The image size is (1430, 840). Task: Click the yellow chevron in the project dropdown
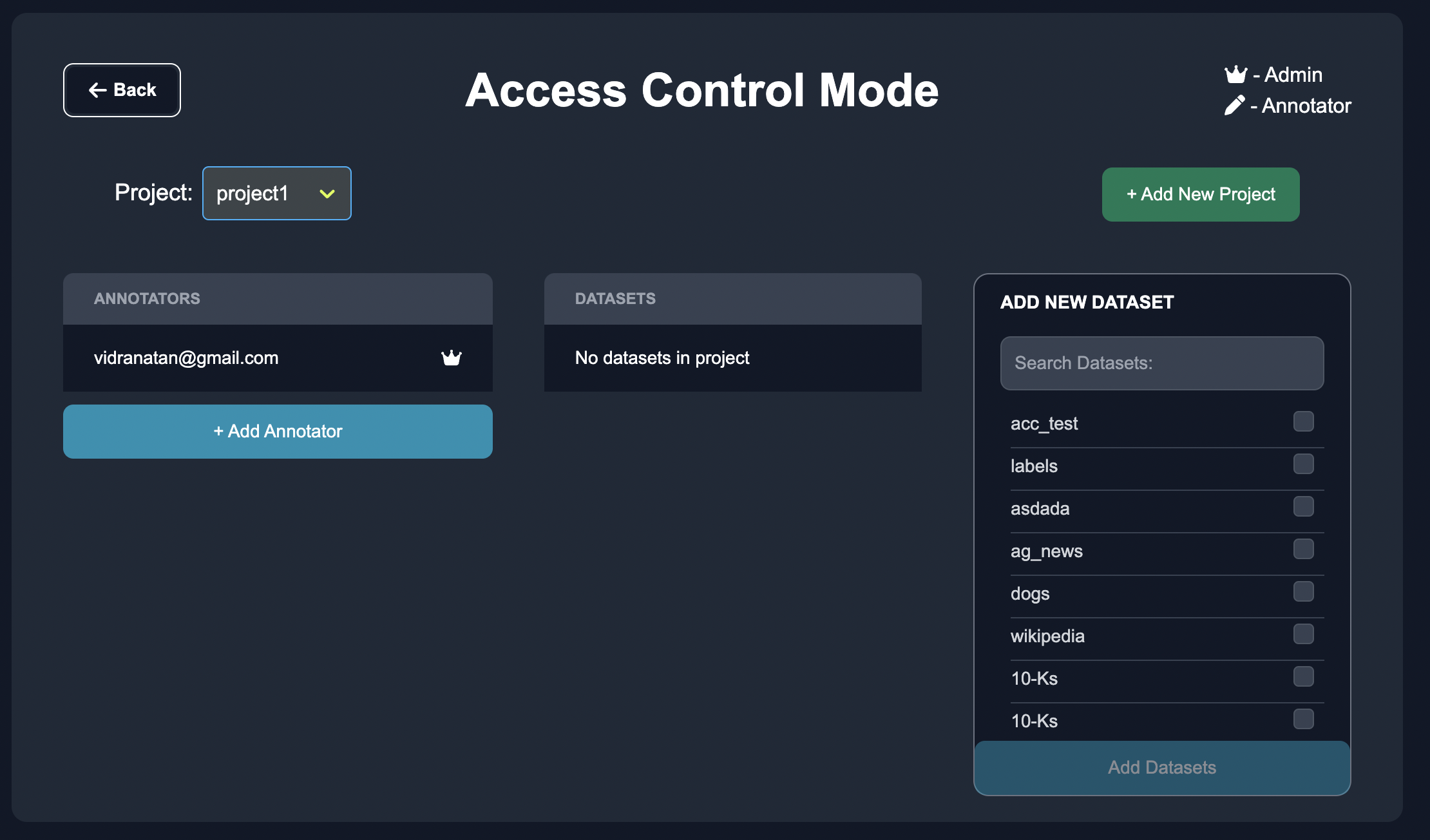(x=327, y=194)
